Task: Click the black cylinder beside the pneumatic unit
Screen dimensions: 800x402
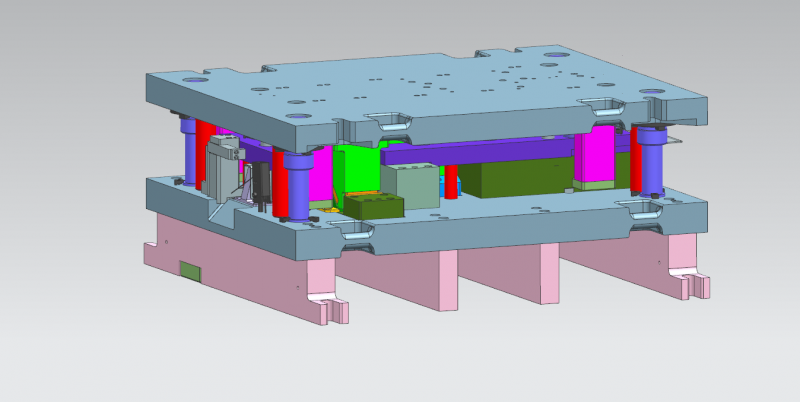Action: (x=261, y=185)
